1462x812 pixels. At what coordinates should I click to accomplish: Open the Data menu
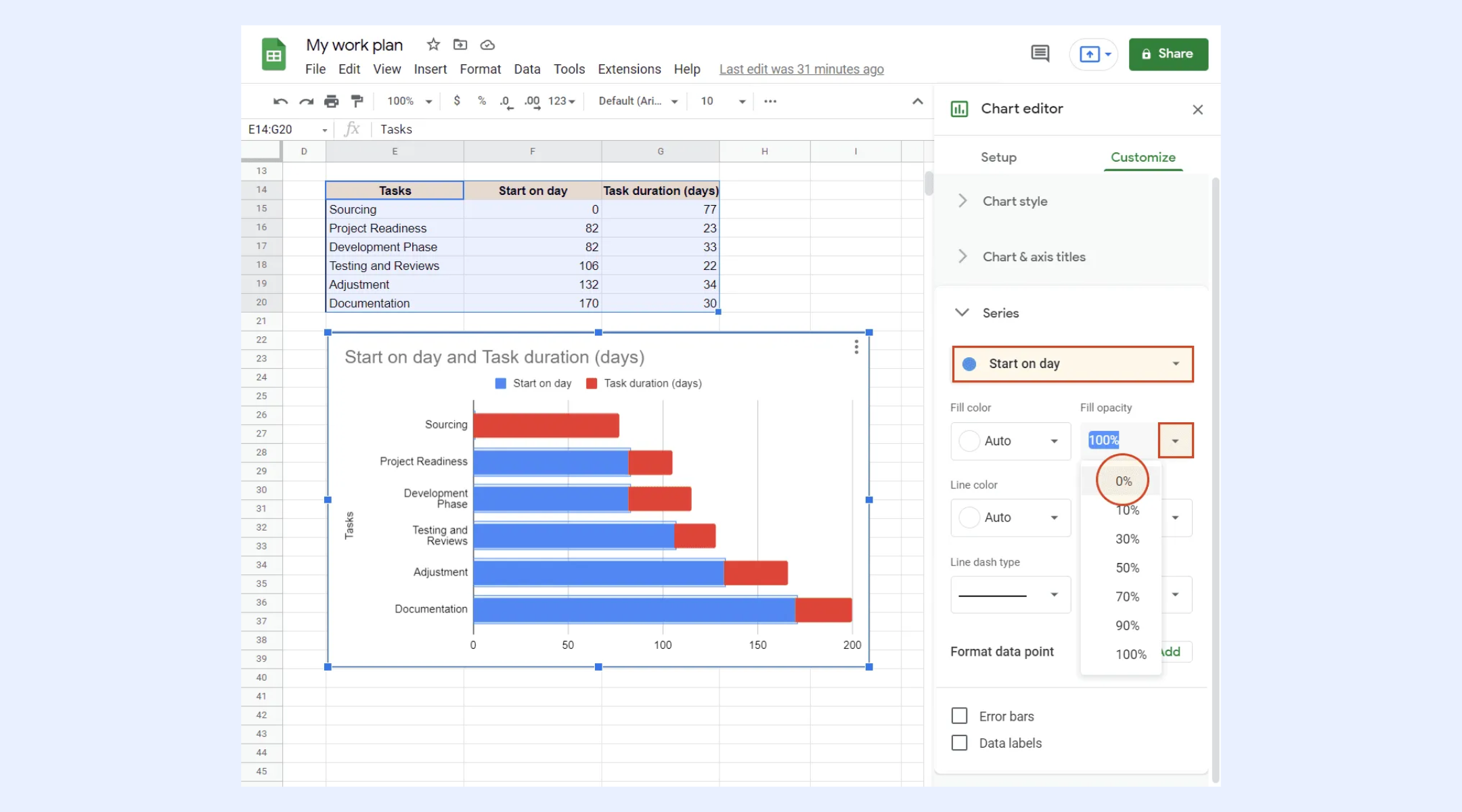point(527,69)
